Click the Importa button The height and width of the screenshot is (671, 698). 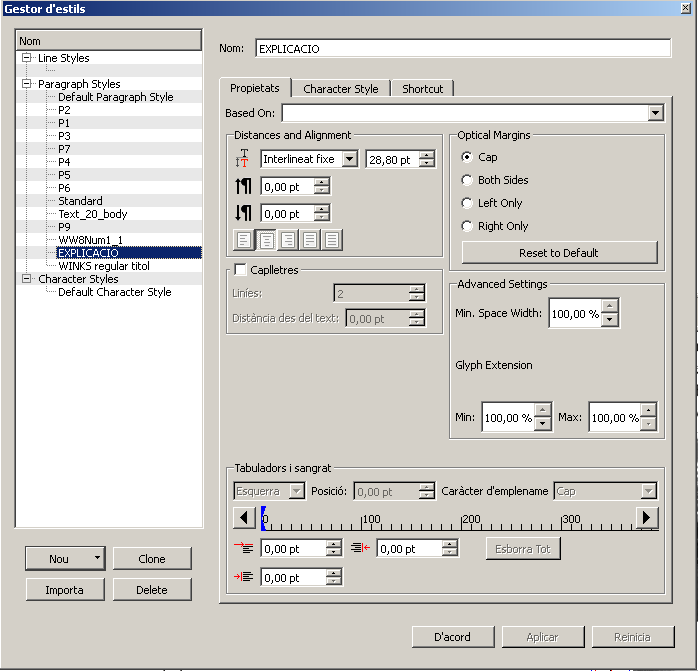(x=65, y=590)
